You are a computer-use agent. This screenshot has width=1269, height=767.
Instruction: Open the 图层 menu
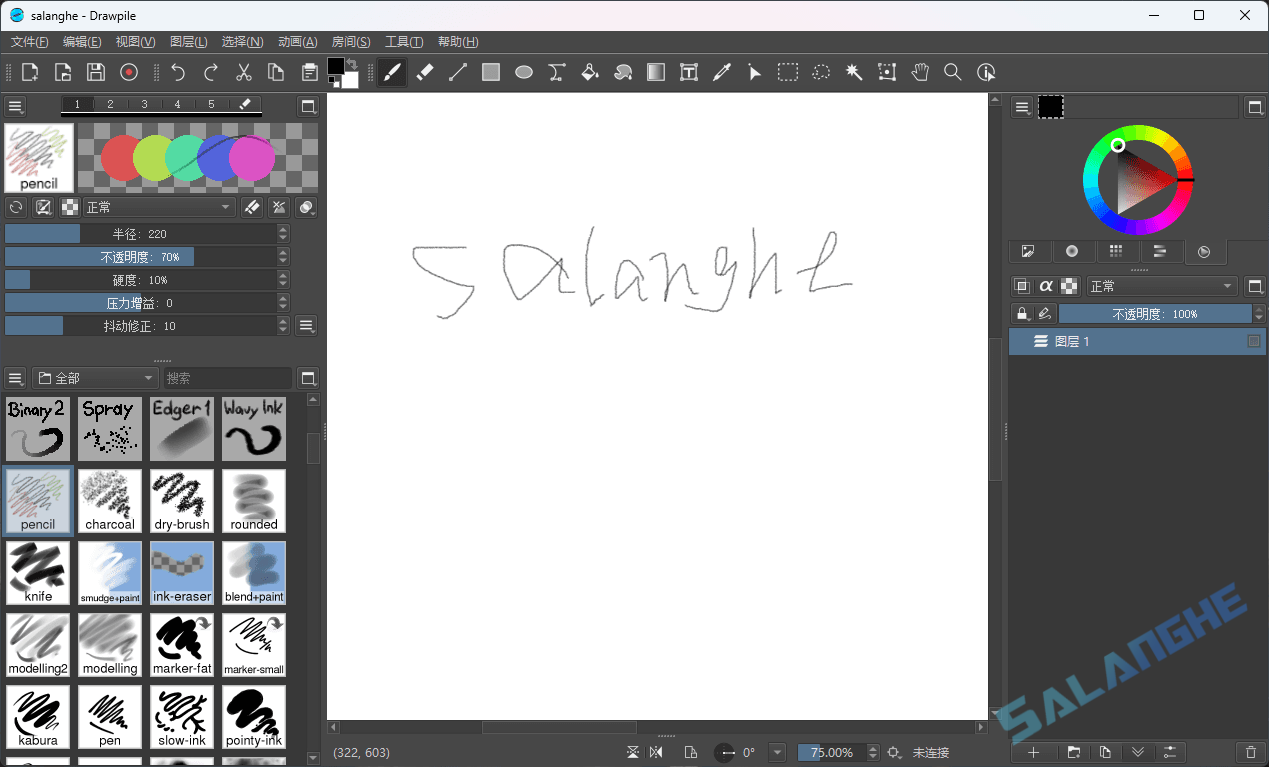coord(188,41)
